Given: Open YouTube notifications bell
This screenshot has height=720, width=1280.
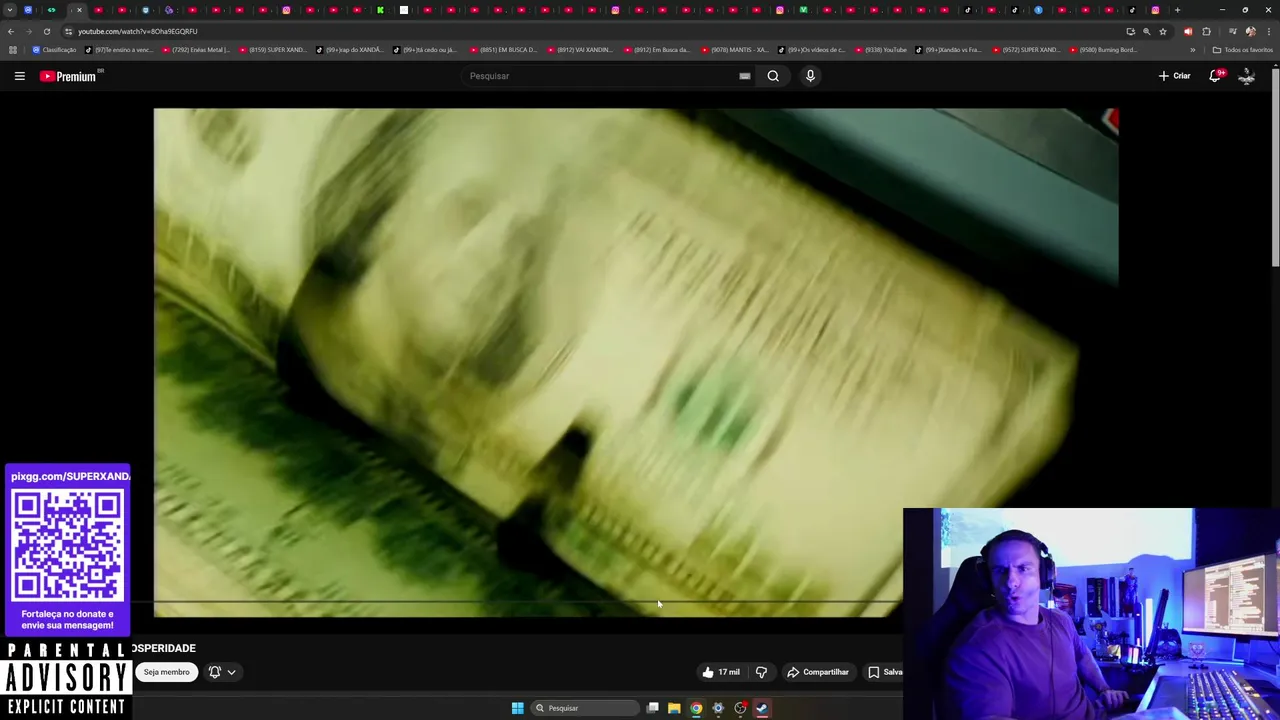Looking at the screenshot, I should (x=1216, y=76).
